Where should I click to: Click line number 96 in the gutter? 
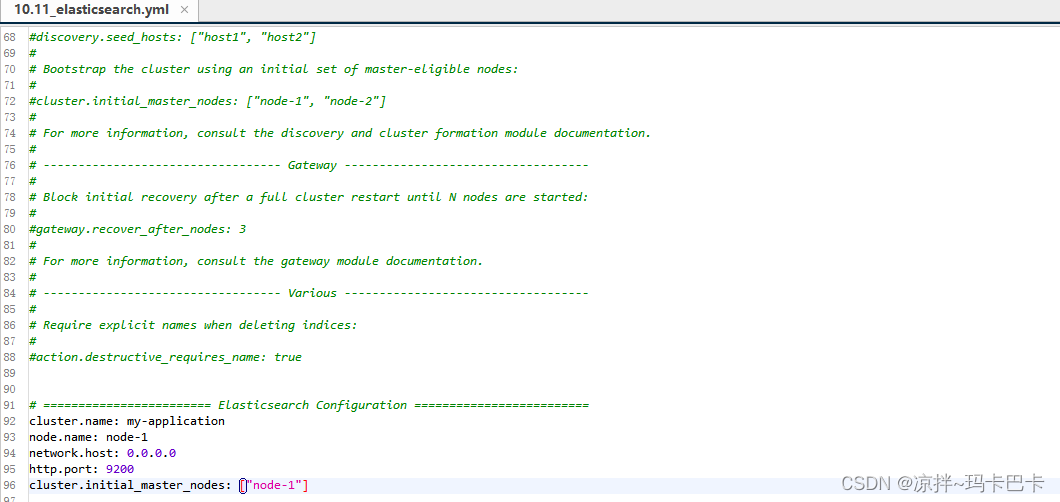9,485
